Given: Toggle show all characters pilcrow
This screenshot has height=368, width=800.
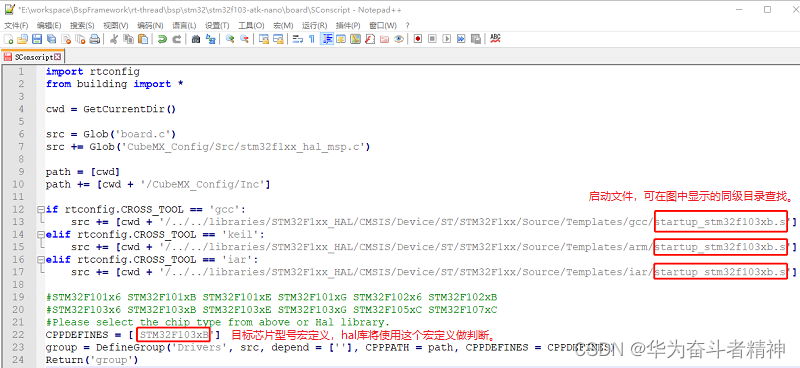Looking at the screenshot, I should pos(312,39).
